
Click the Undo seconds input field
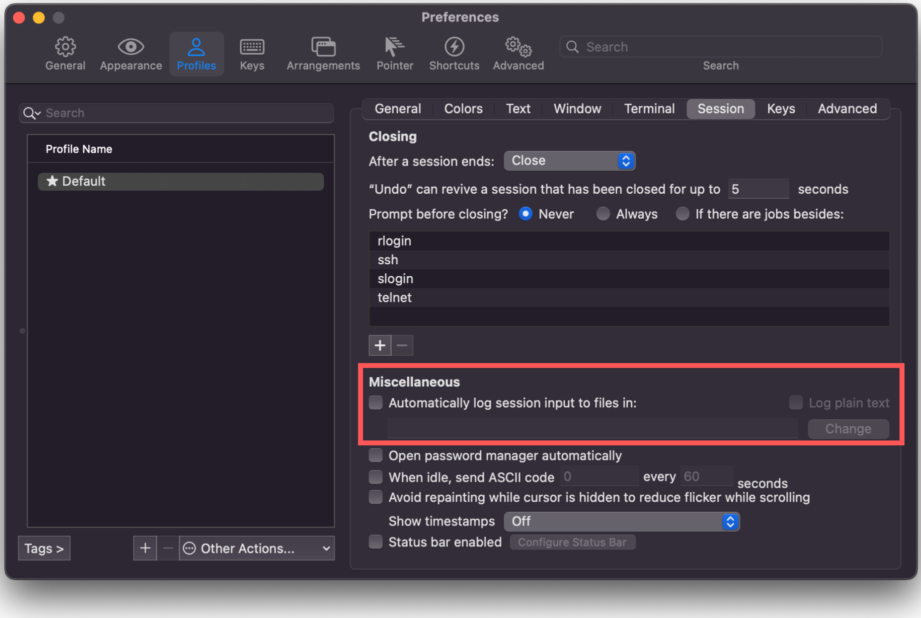click(758, 189)
